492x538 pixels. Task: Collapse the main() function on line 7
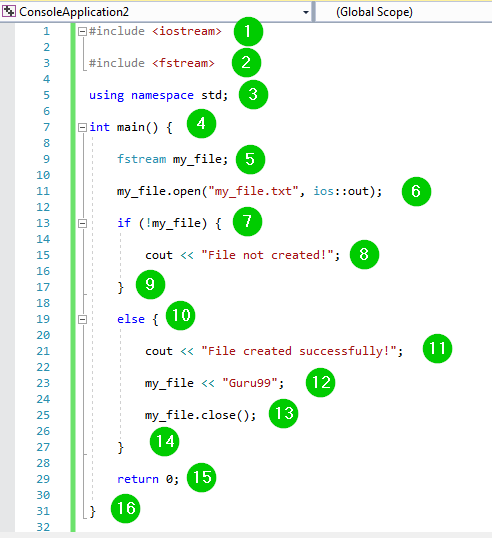(82, 128)
